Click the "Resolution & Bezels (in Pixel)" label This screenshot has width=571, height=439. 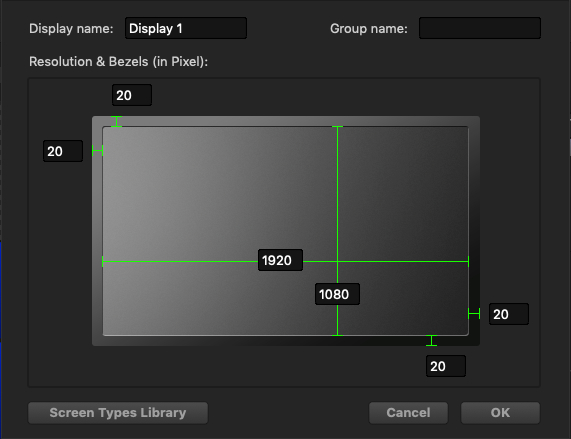pos(118,62)
